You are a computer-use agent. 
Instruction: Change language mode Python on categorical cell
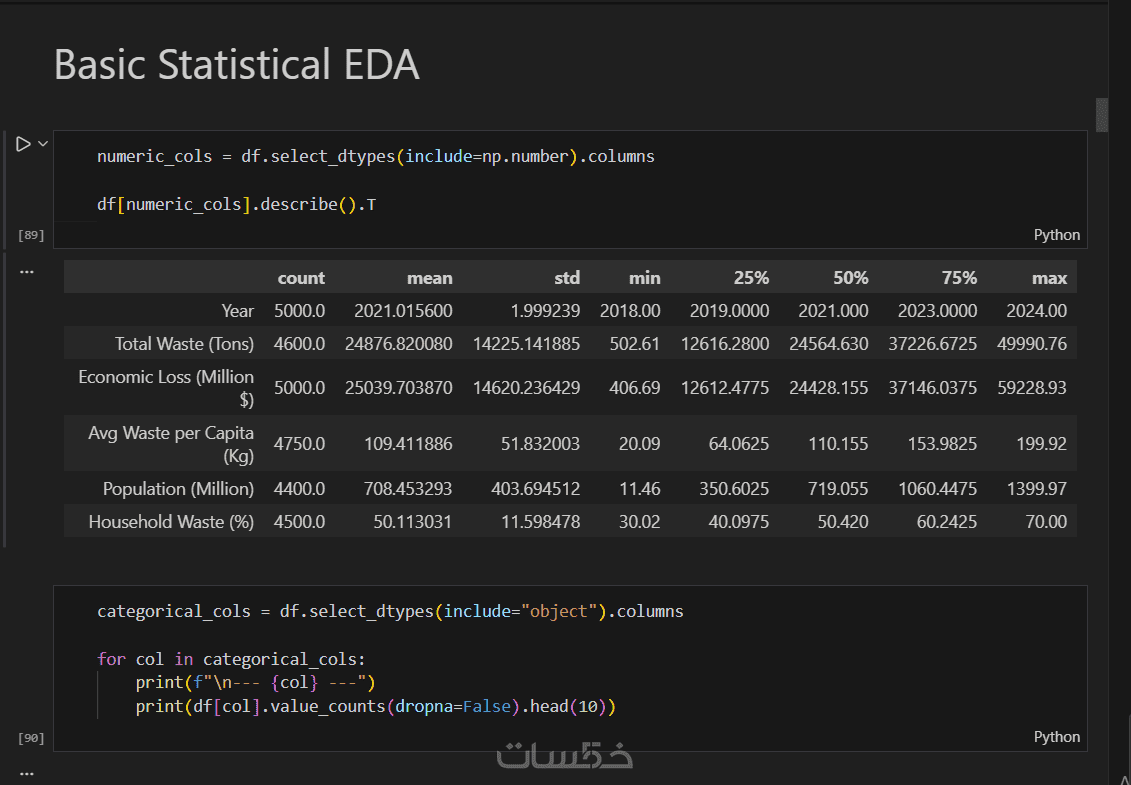tap(1057, 737)
